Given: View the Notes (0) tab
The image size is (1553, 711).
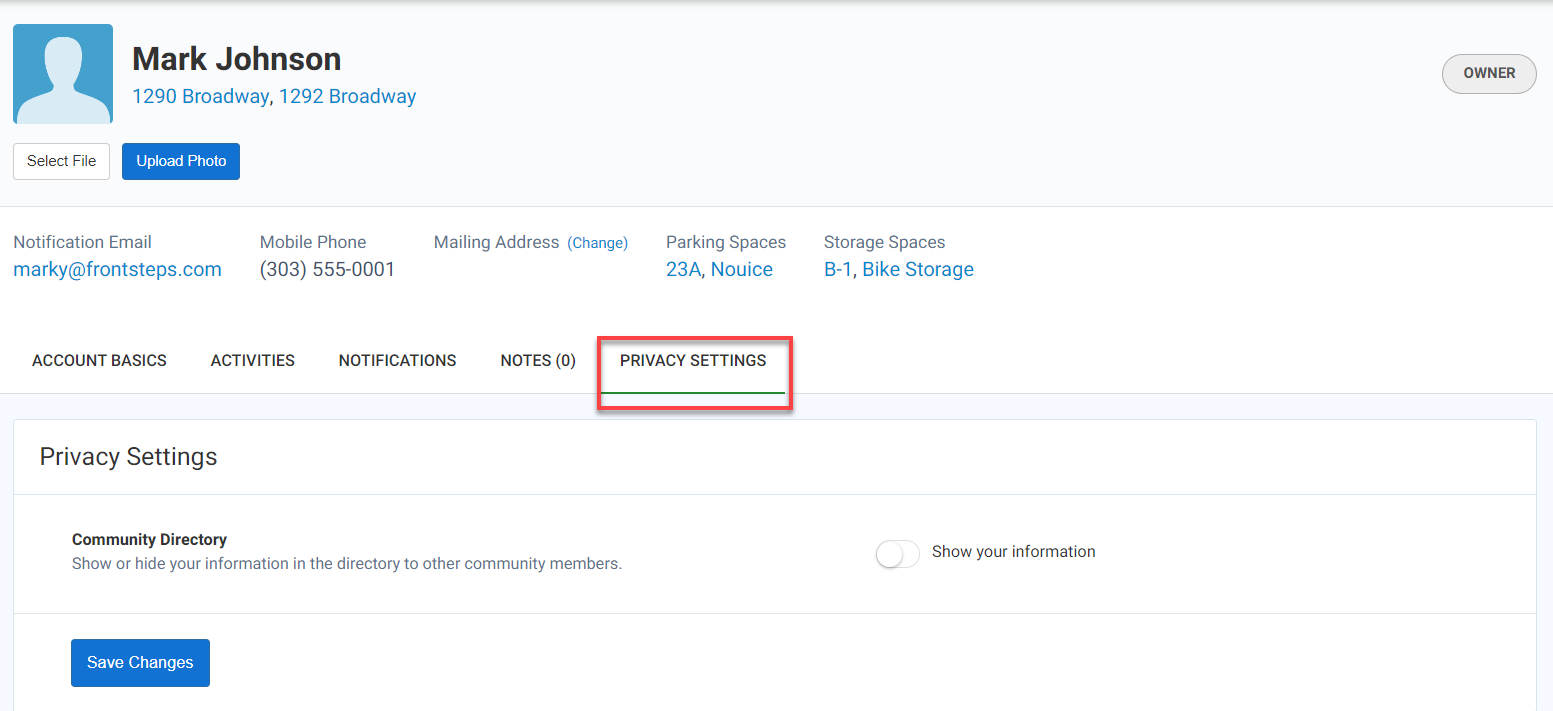Looking at the screenshot, I should pyautogui.click(x=537, y=360).
